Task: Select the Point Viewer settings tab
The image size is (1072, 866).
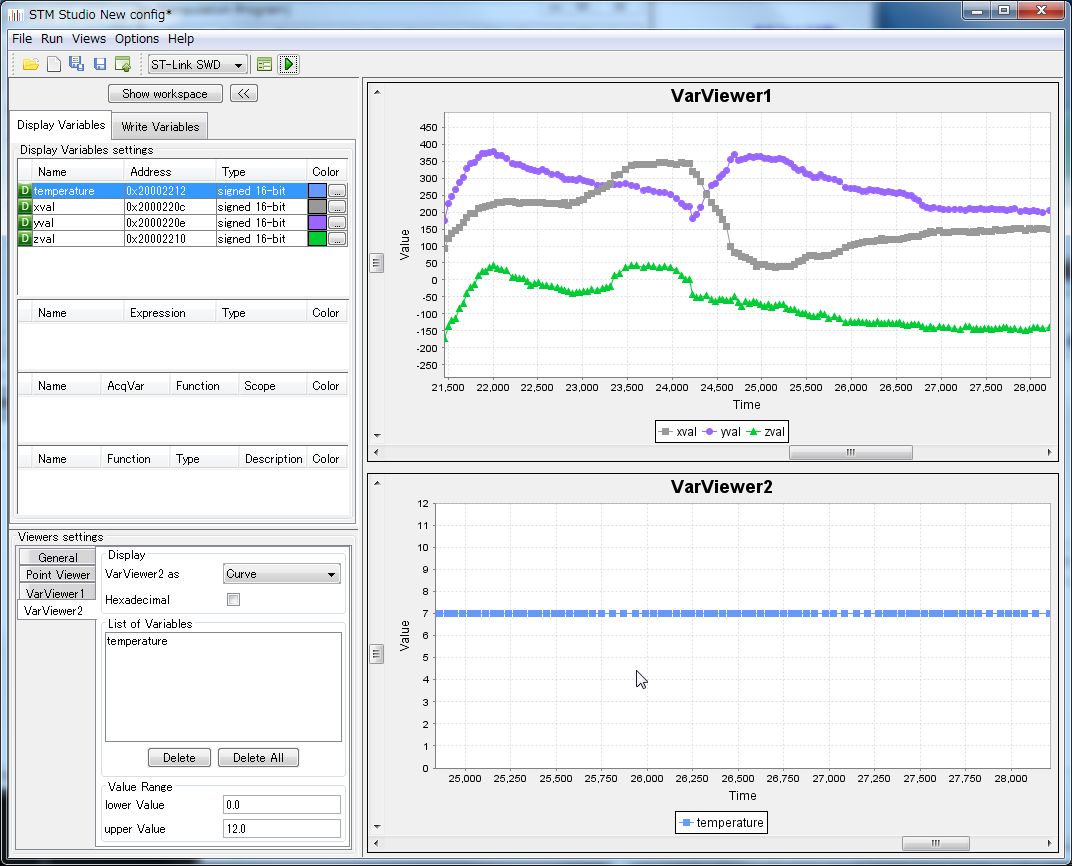Action: (x=58, y=575)
